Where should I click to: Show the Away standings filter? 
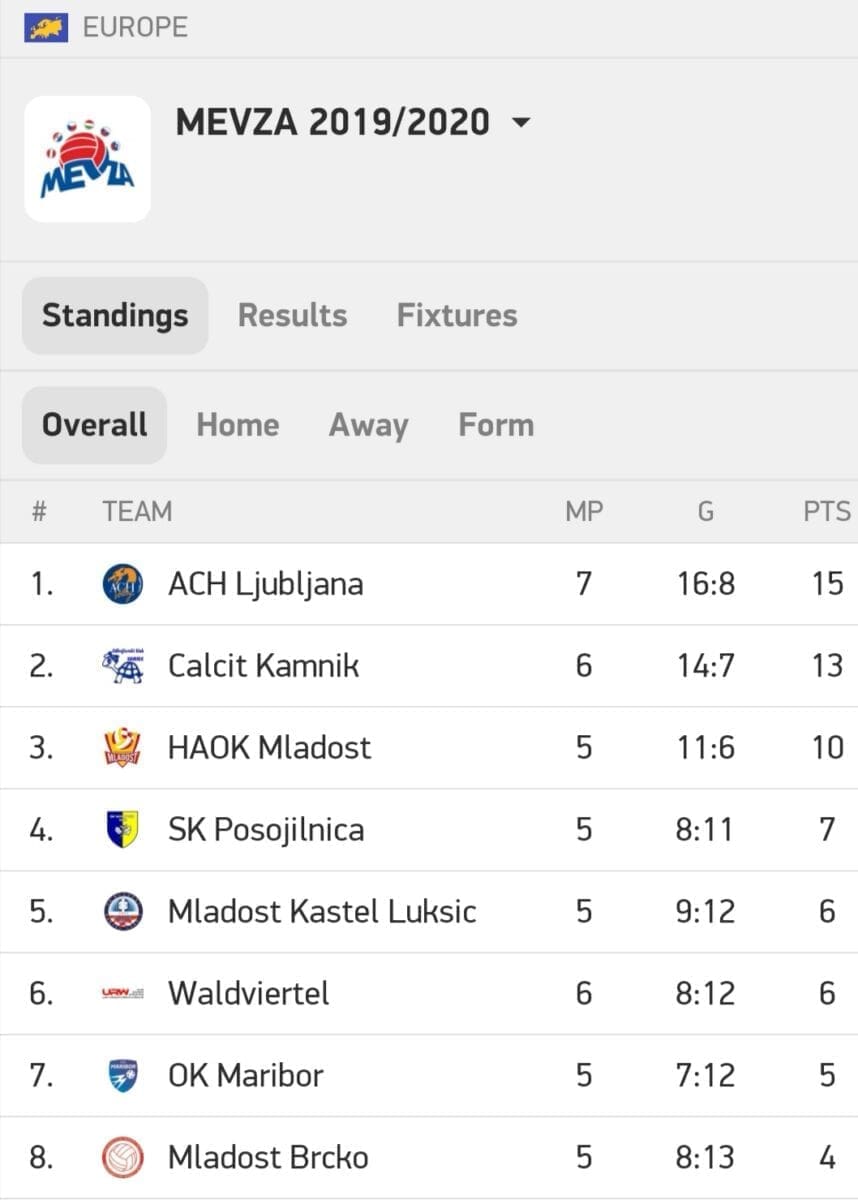368,425
